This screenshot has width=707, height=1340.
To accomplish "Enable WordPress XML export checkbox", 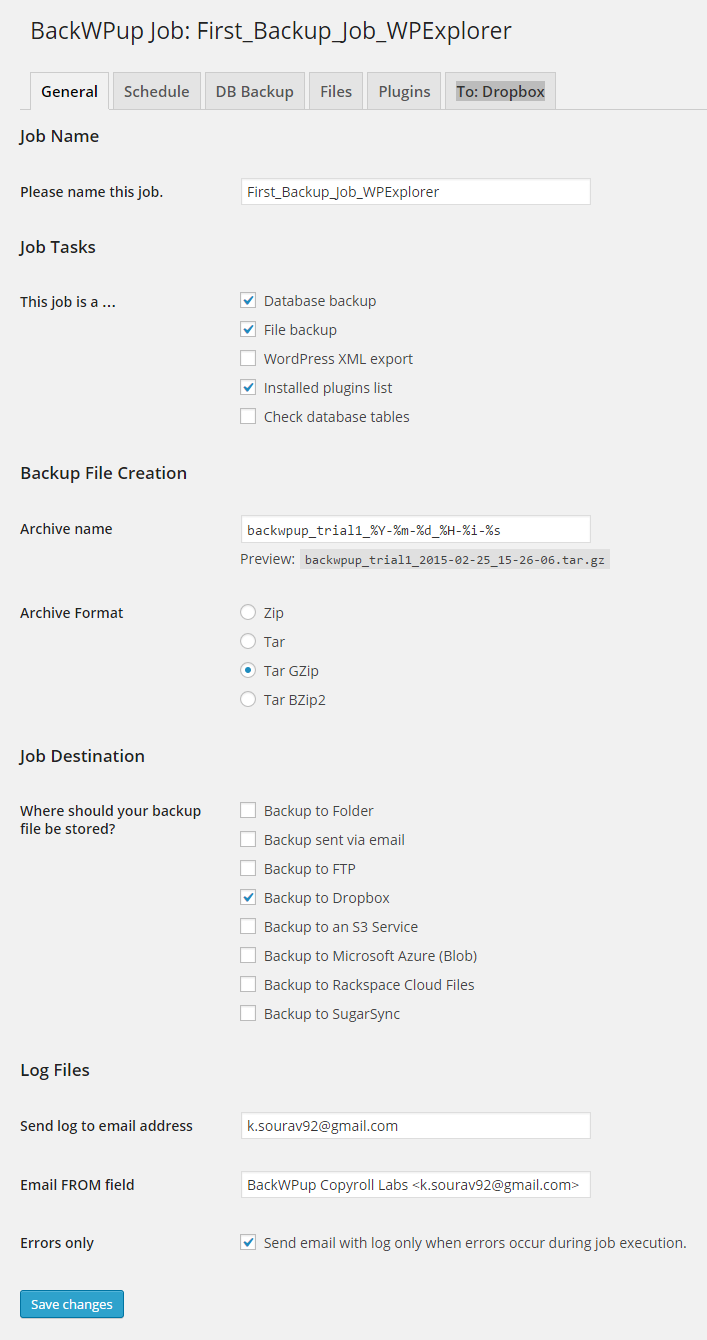I will (x=248, y=358).
